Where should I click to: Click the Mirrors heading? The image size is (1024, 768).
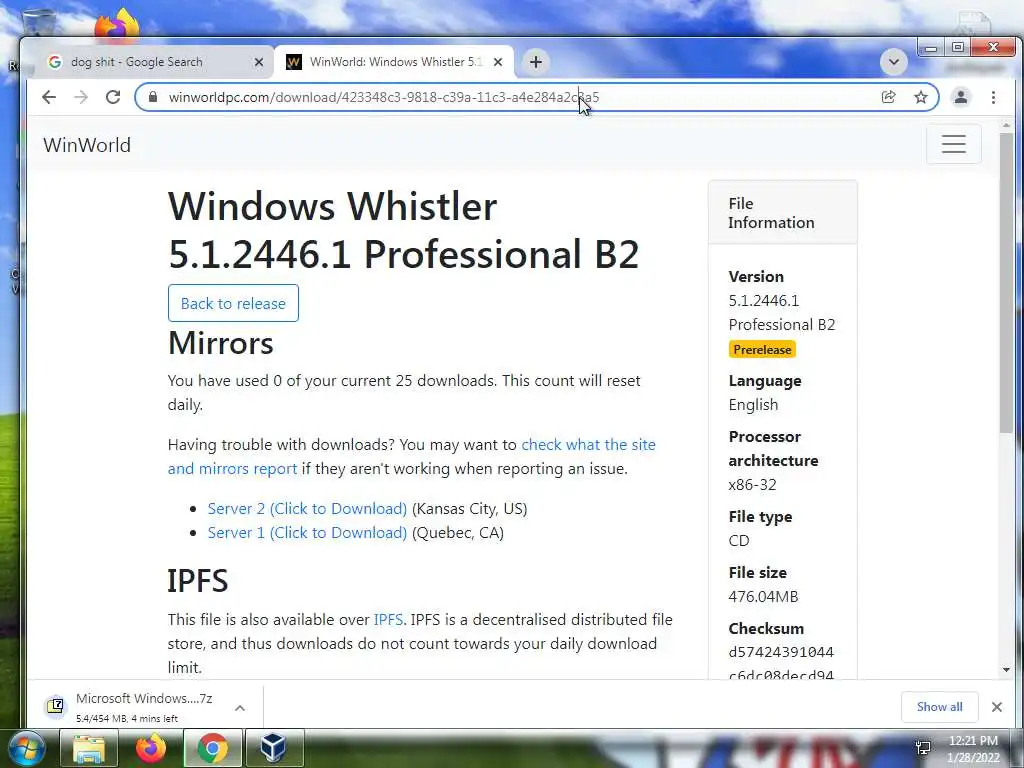pyautogui.click(x=221, y=344)
